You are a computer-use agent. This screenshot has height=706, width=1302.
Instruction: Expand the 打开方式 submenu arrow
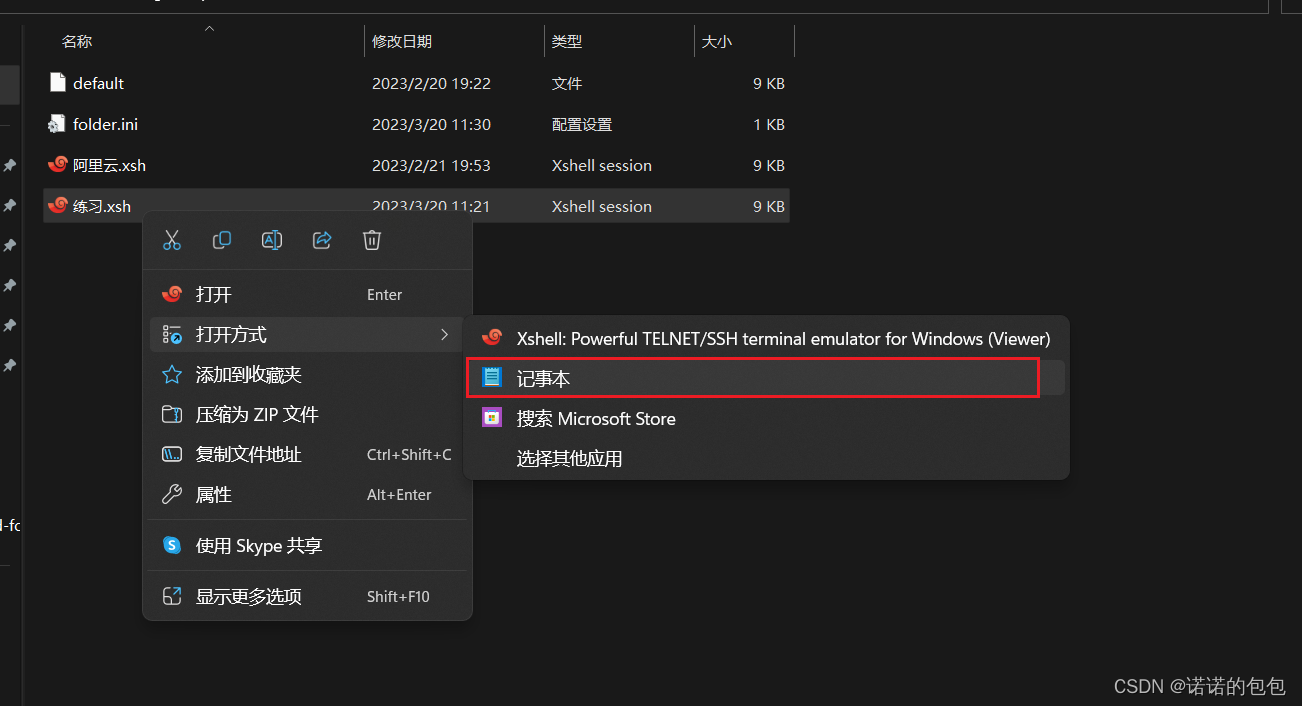(444, 334)
